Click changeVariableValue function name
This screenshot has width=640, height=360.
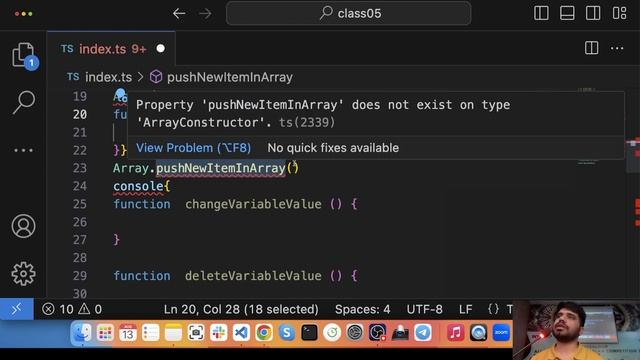click(253, 204)
